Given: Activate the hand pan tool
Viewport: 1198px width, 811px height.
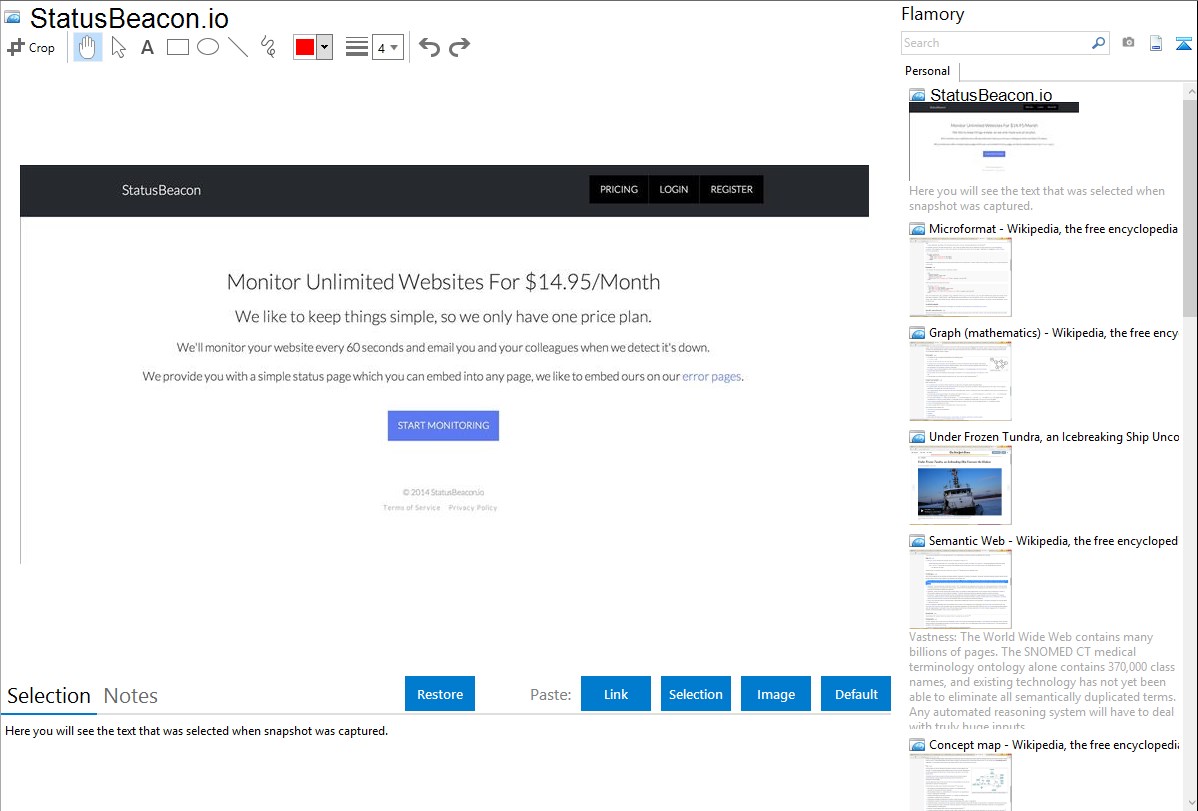Looking at the screenshot, I should point(88,47).
